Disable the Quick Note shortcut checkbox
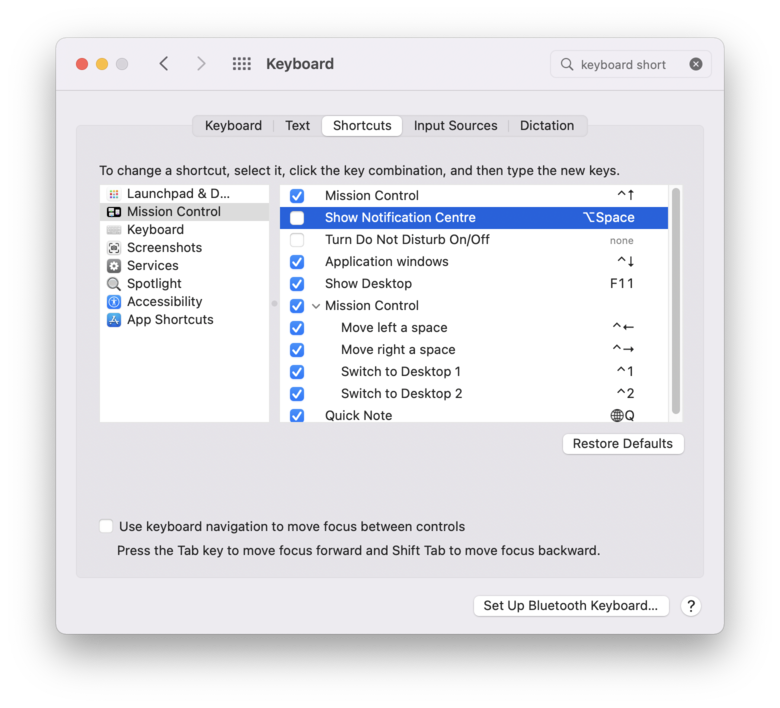780x708 pixels. point(297,416)
